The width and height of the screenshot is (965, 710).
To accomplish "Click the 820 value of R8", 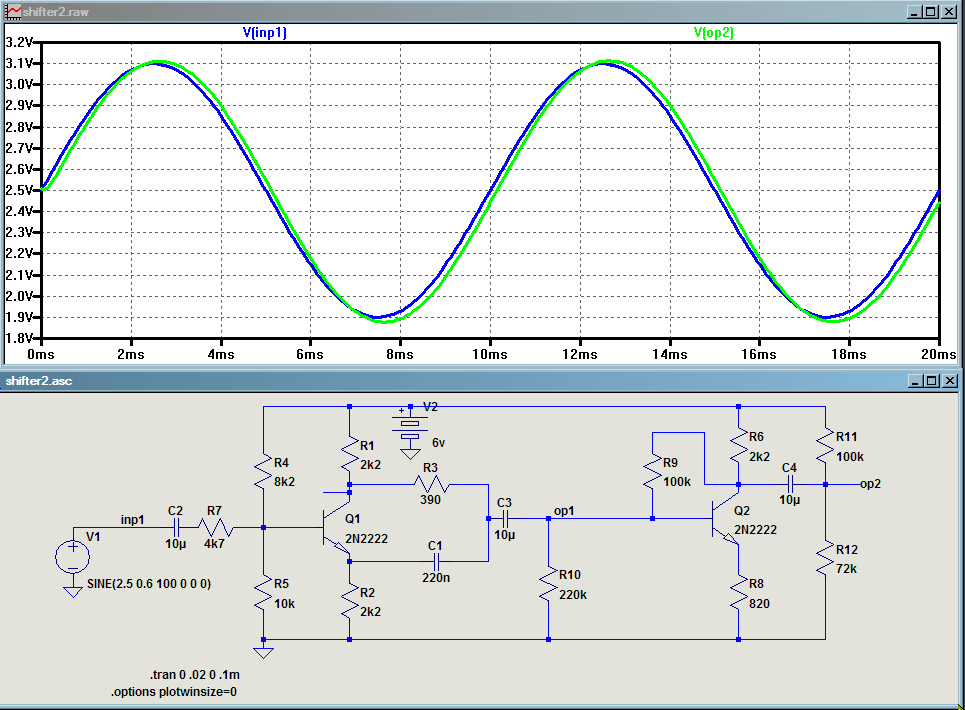I will [x=759, y=604].
